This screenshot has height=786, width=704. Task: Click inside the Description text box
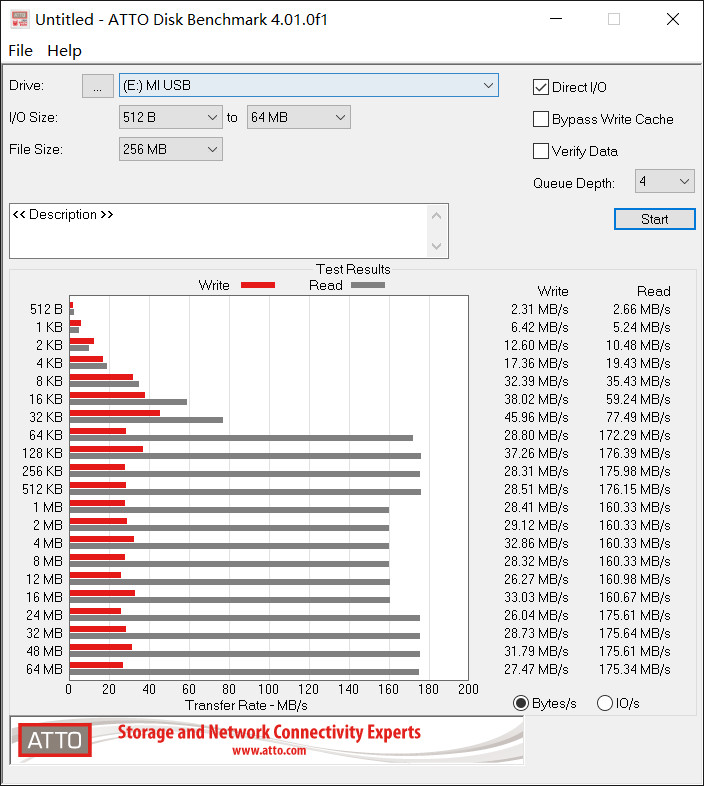point(218,231)
